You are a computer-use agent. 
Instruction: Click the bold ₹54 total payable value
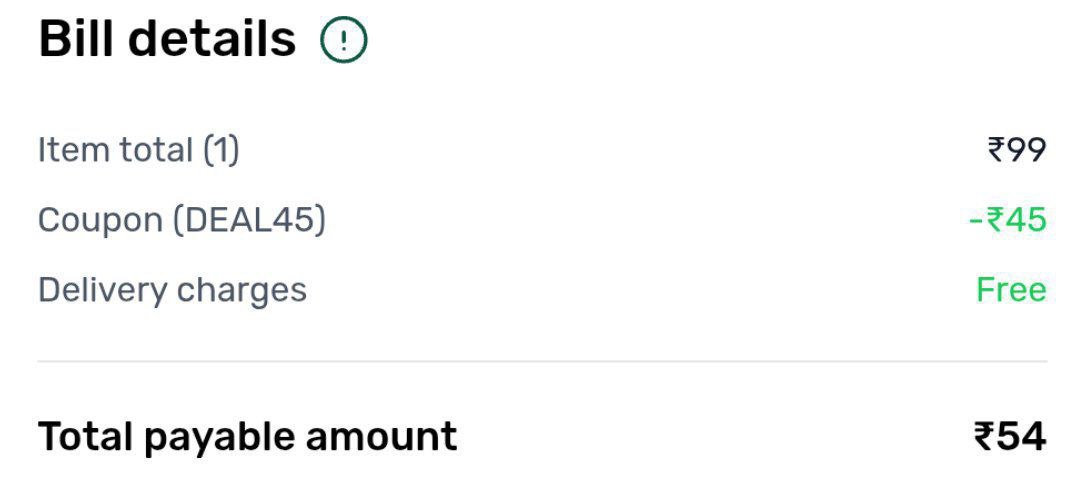(1010, 437)
